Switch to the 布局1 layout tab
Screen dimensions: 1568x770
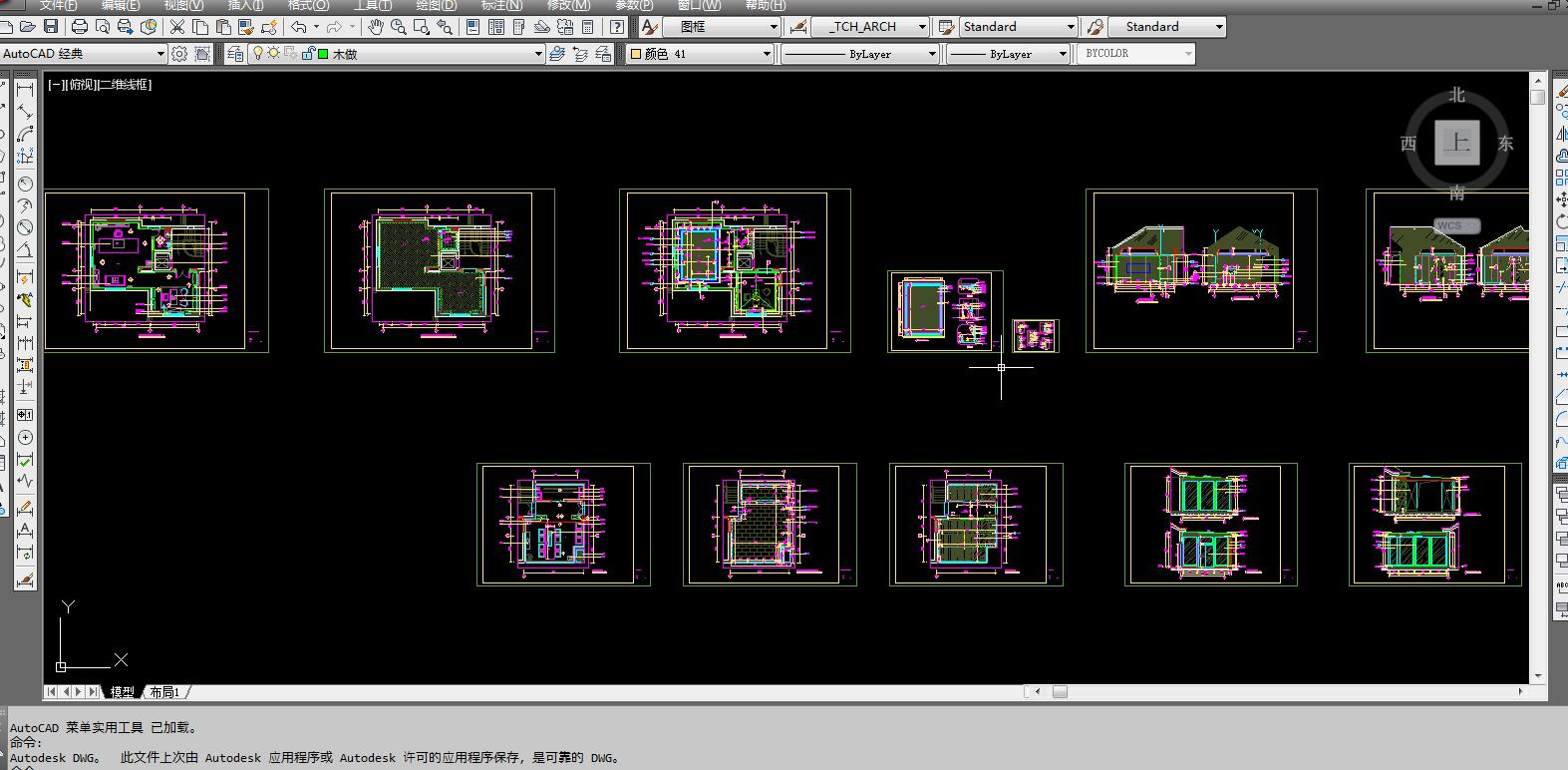tap(164, 692)
